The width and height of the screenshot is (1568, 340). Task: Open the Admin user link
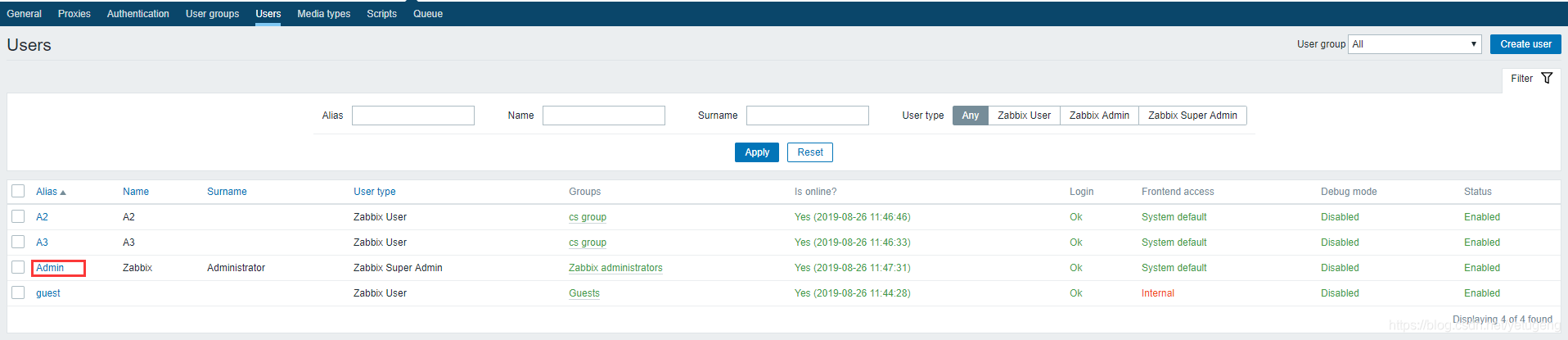[x=50, y=268]
